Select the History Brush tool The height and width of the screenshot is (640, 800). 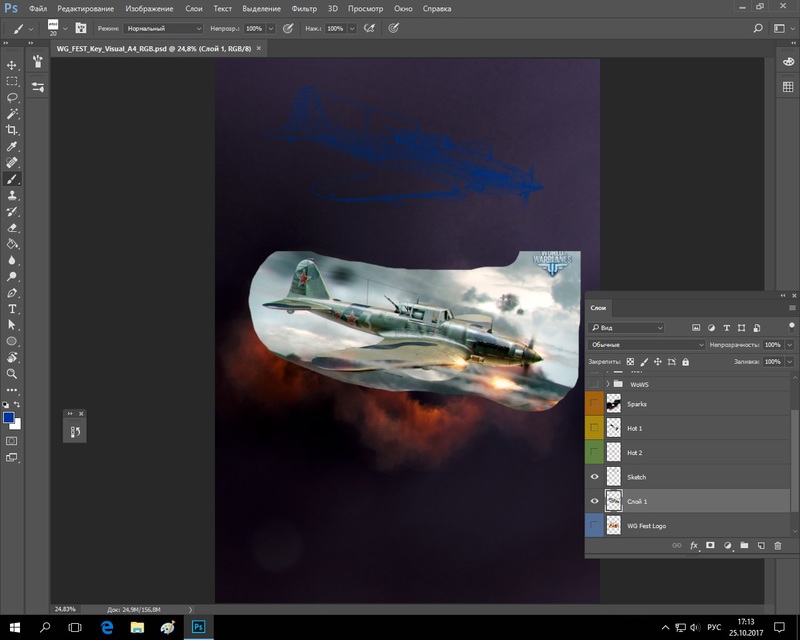pos(12,212)
